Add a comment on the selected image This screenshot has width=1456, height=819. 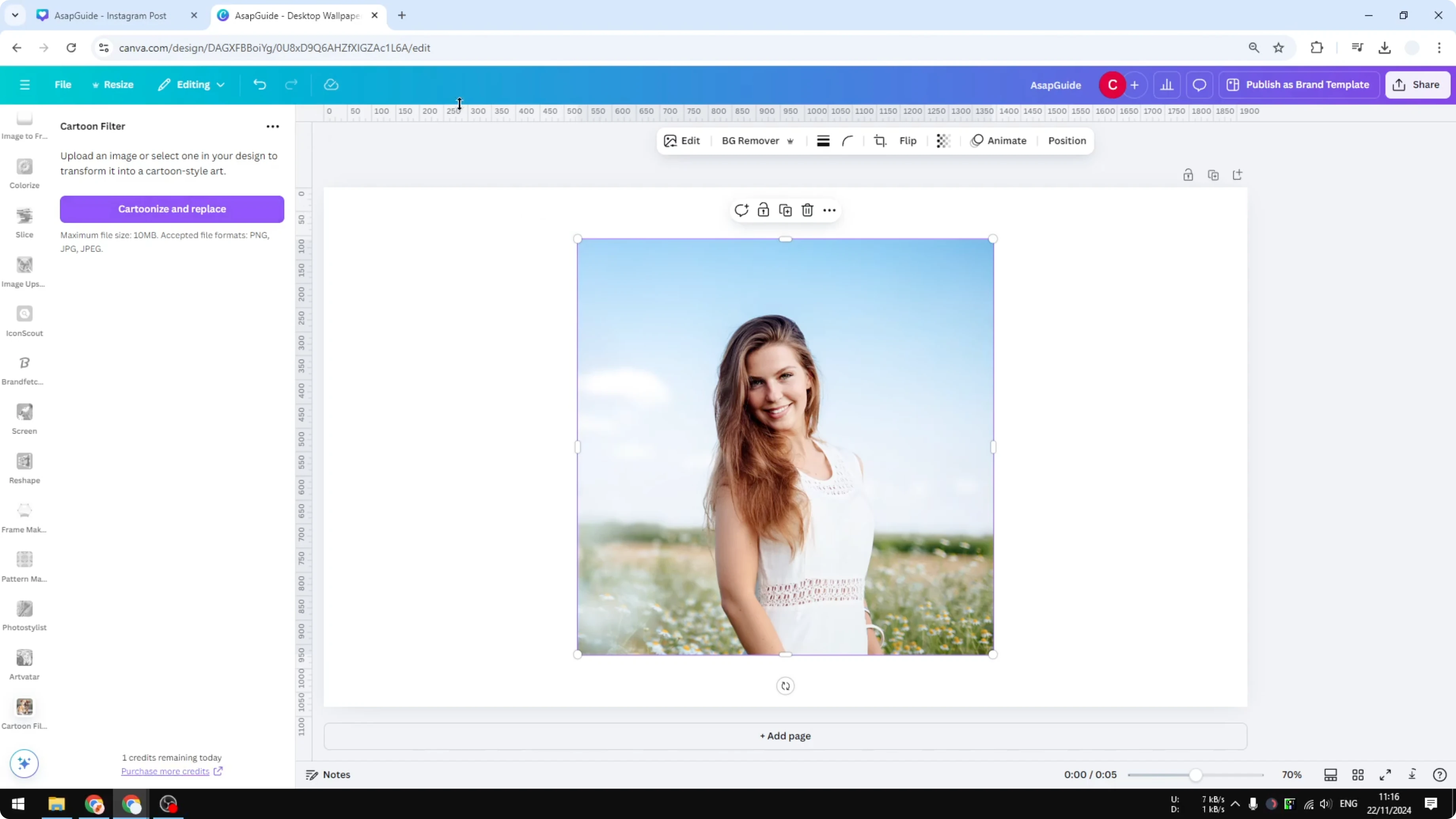741,210
